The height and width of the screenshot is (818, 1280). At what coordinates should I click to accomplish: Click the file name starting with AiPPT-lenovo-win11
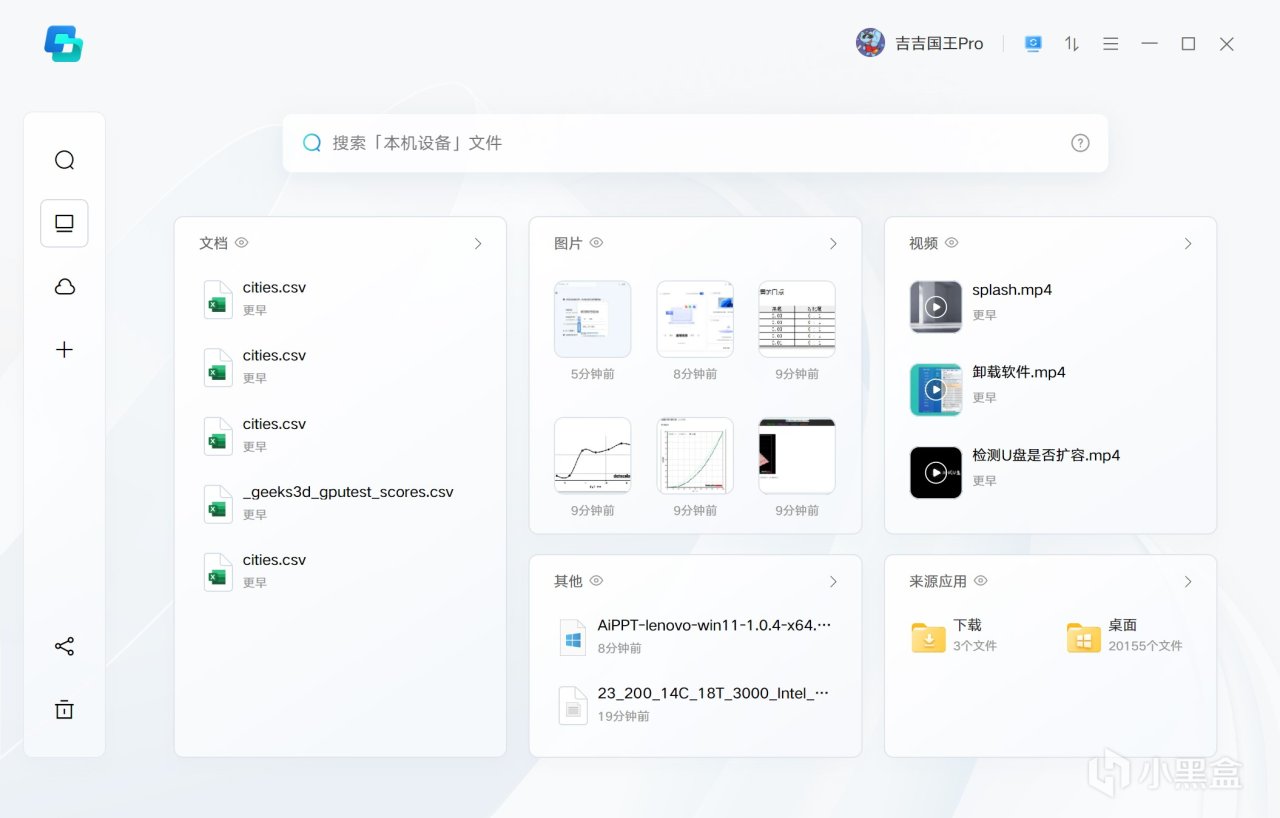714,625
